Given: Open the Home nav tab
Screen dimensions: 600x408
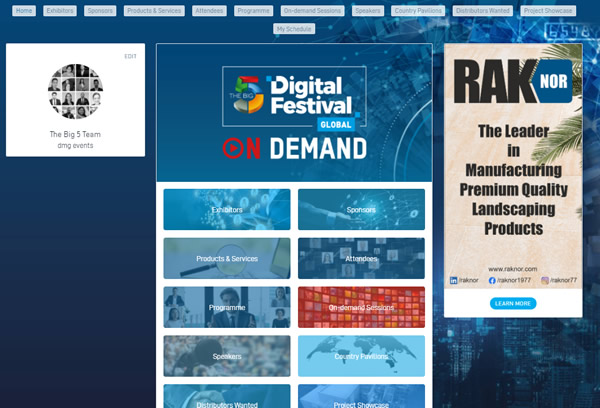Looking at the screenshot, I should (24, 11).
